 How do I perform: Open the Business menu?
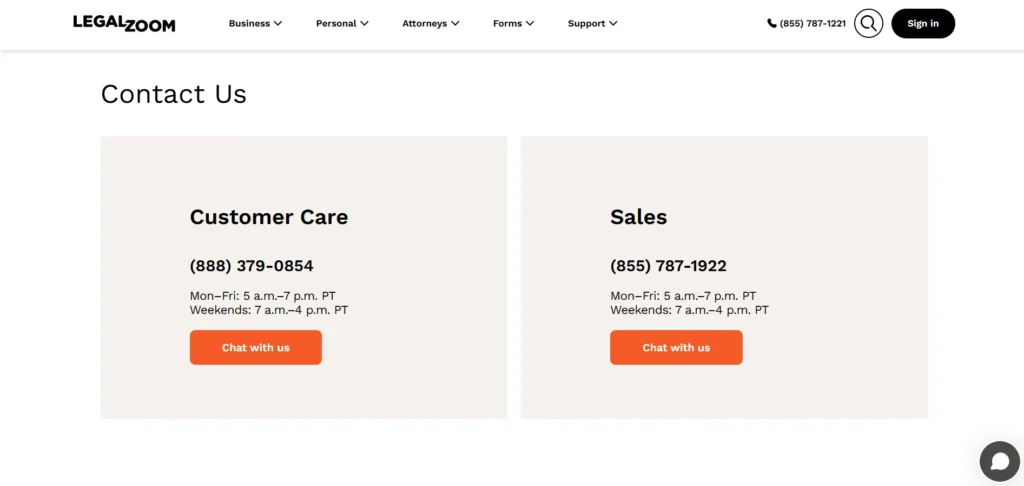click(x=249, y=23)
